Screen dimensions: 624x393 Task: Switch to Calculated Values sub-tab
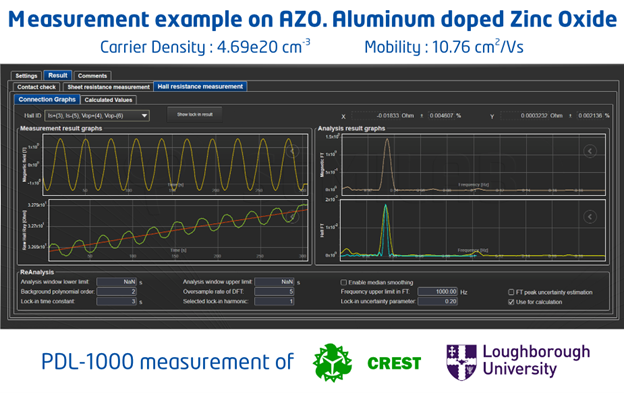tap(108, 100)
